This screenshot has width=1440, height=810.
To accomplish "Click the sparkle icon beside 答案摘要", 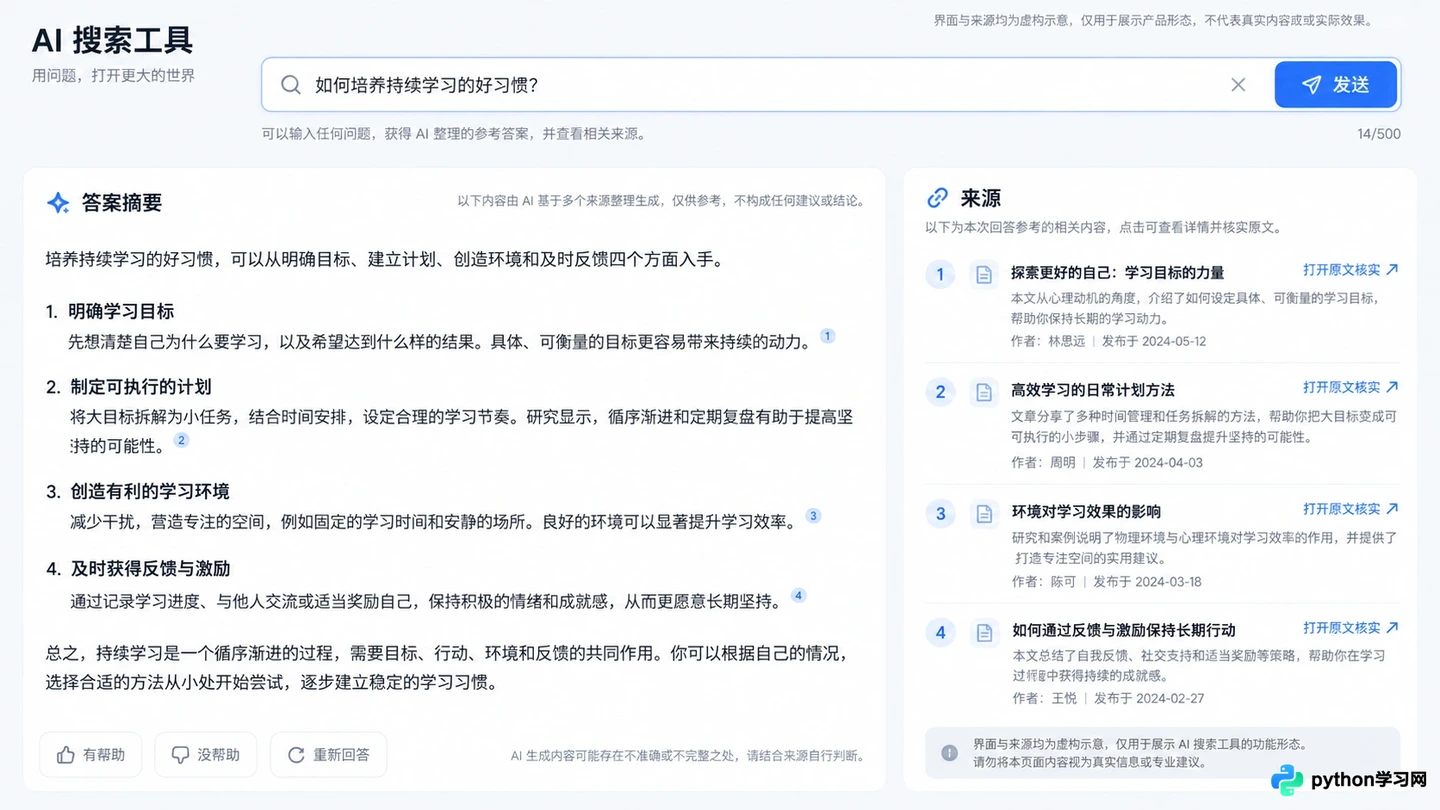I will click(58, 203).
